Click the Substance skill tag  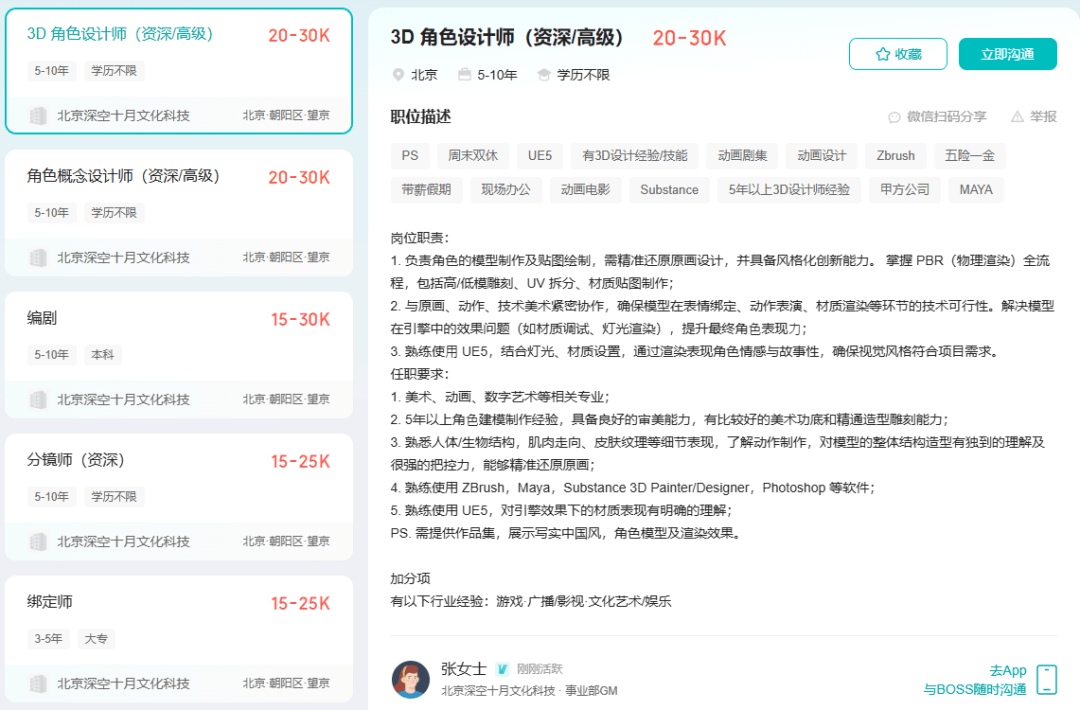pos(669,190)
